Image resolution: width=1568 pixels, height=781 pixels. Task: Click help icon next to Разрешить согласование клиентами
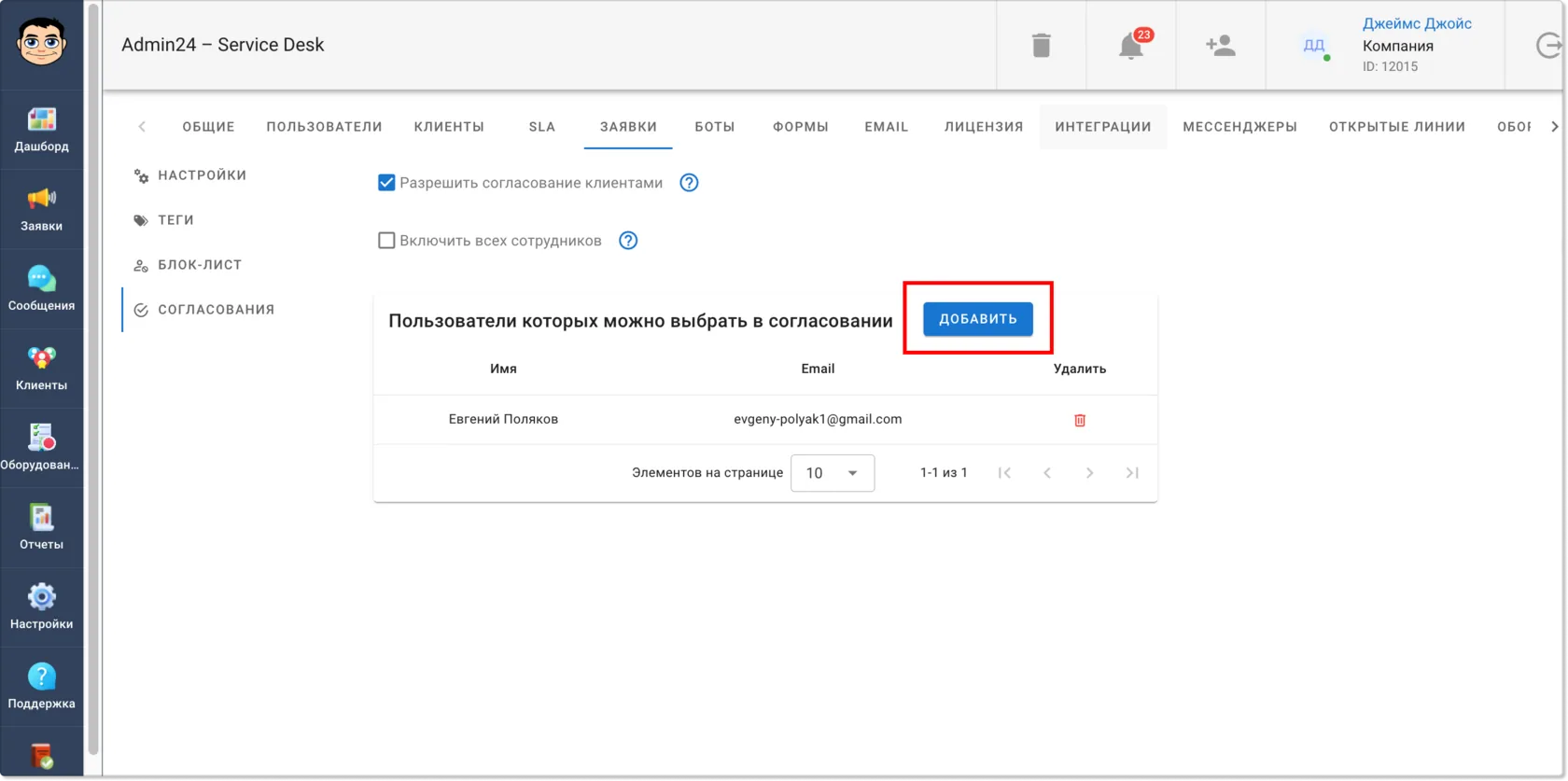[x=689, y=183]
